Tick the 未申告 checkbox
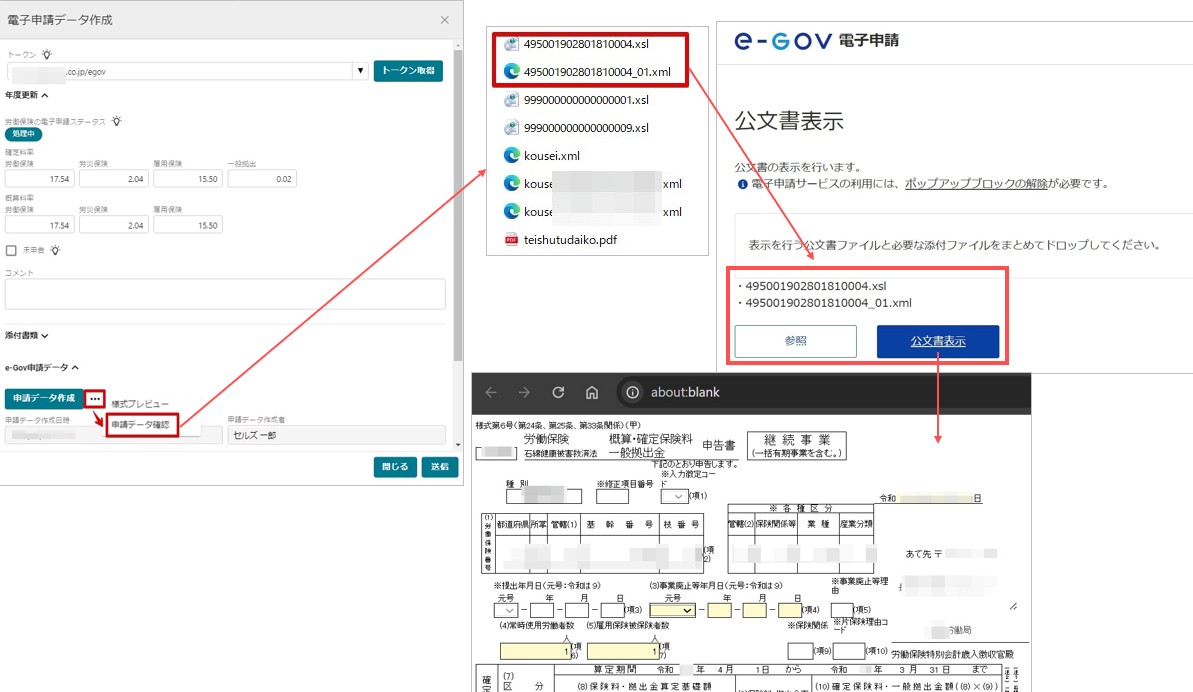Image resolution: width=1193 pixels, height=692 pixels. point(11,250)
